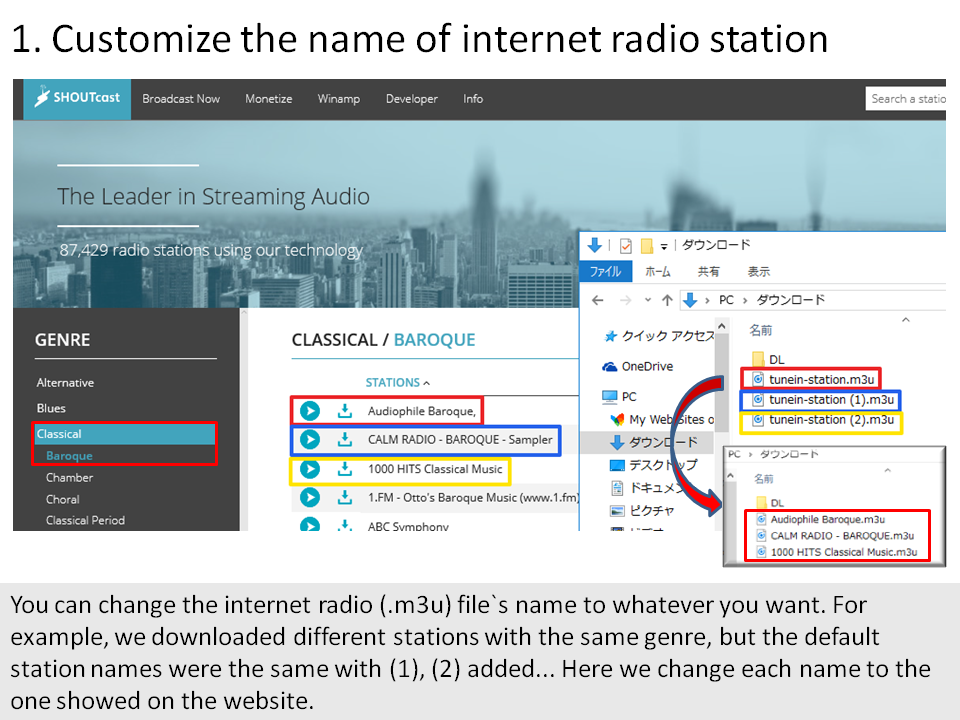
Task: Play 1.FM Otto's Baroque Music station
Action: click(x=310, y=497)
